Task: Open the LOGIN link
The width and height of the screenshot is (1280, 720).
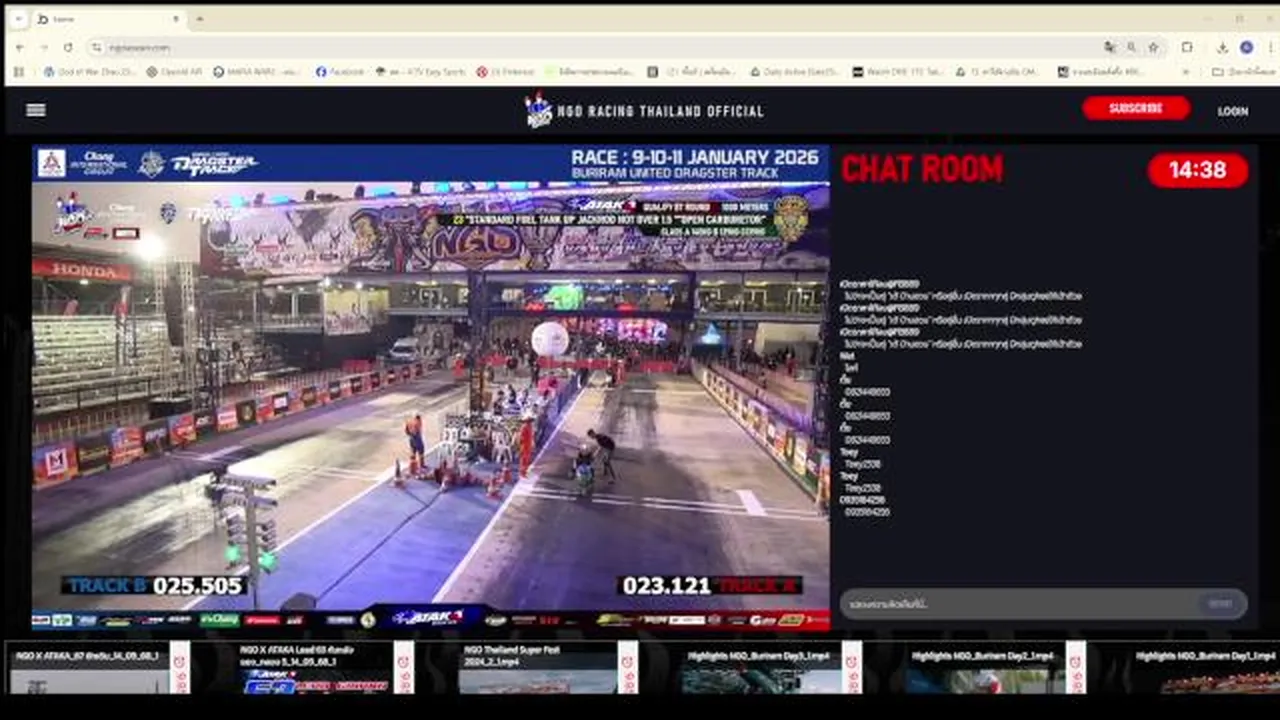Action: [1233, 111]
